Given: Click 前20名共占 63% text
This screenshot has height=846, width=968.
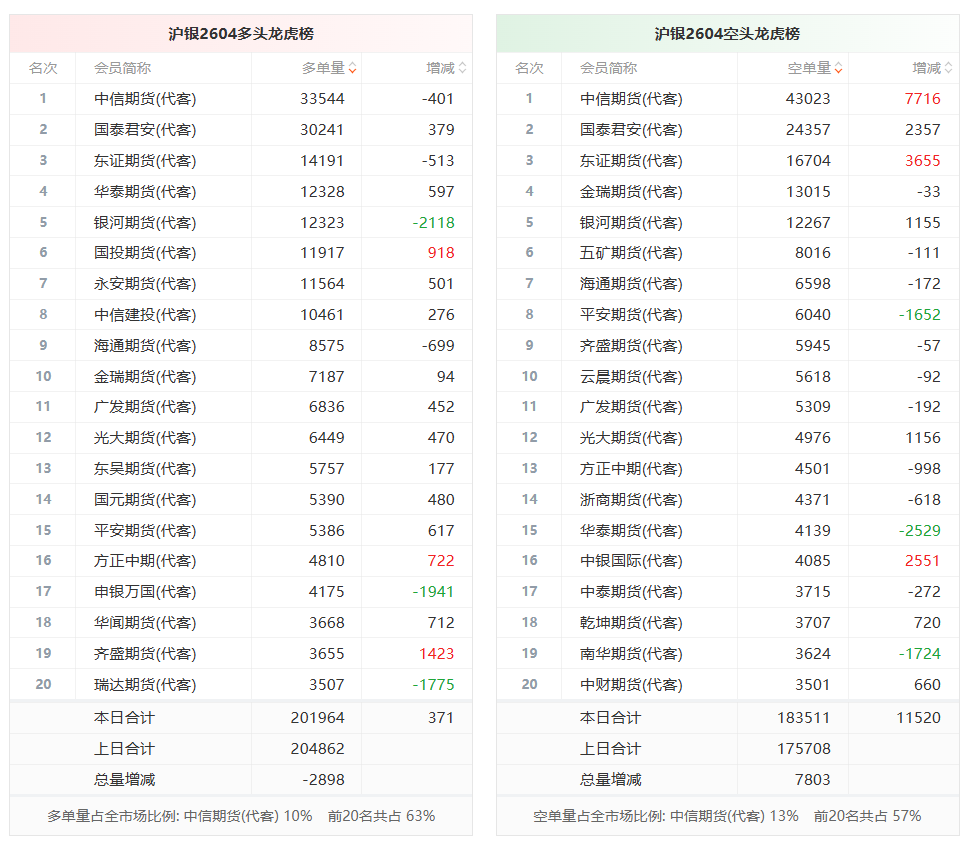Looking at the screenshot, I should (381, 816).
